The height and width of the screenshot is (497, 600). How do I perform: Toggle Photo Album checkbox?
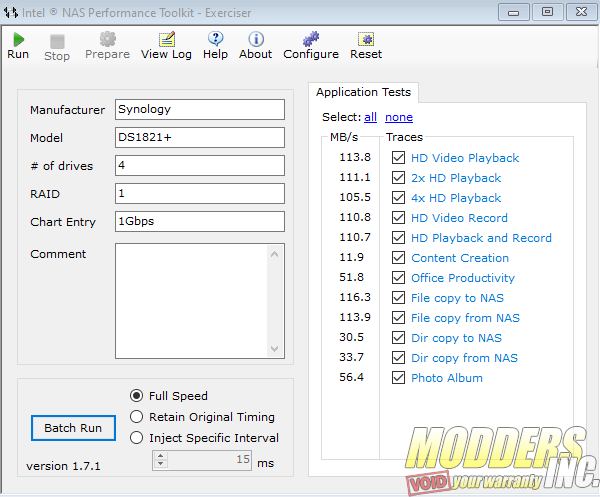coord(398,378)
